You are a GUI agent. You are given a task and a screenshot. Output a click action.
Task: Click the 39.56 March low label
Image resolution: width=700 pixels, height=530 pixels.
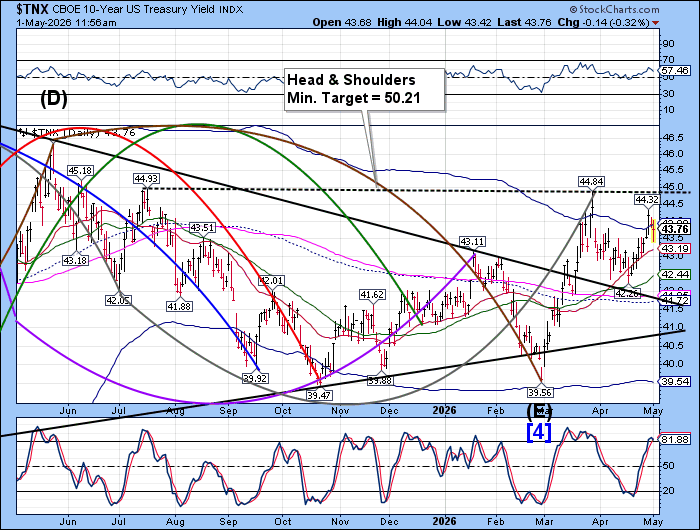point(540,392)
